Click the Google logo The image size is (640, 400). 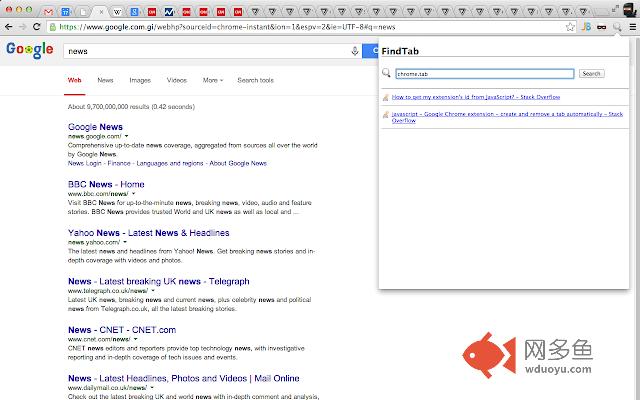pos(30,51)
